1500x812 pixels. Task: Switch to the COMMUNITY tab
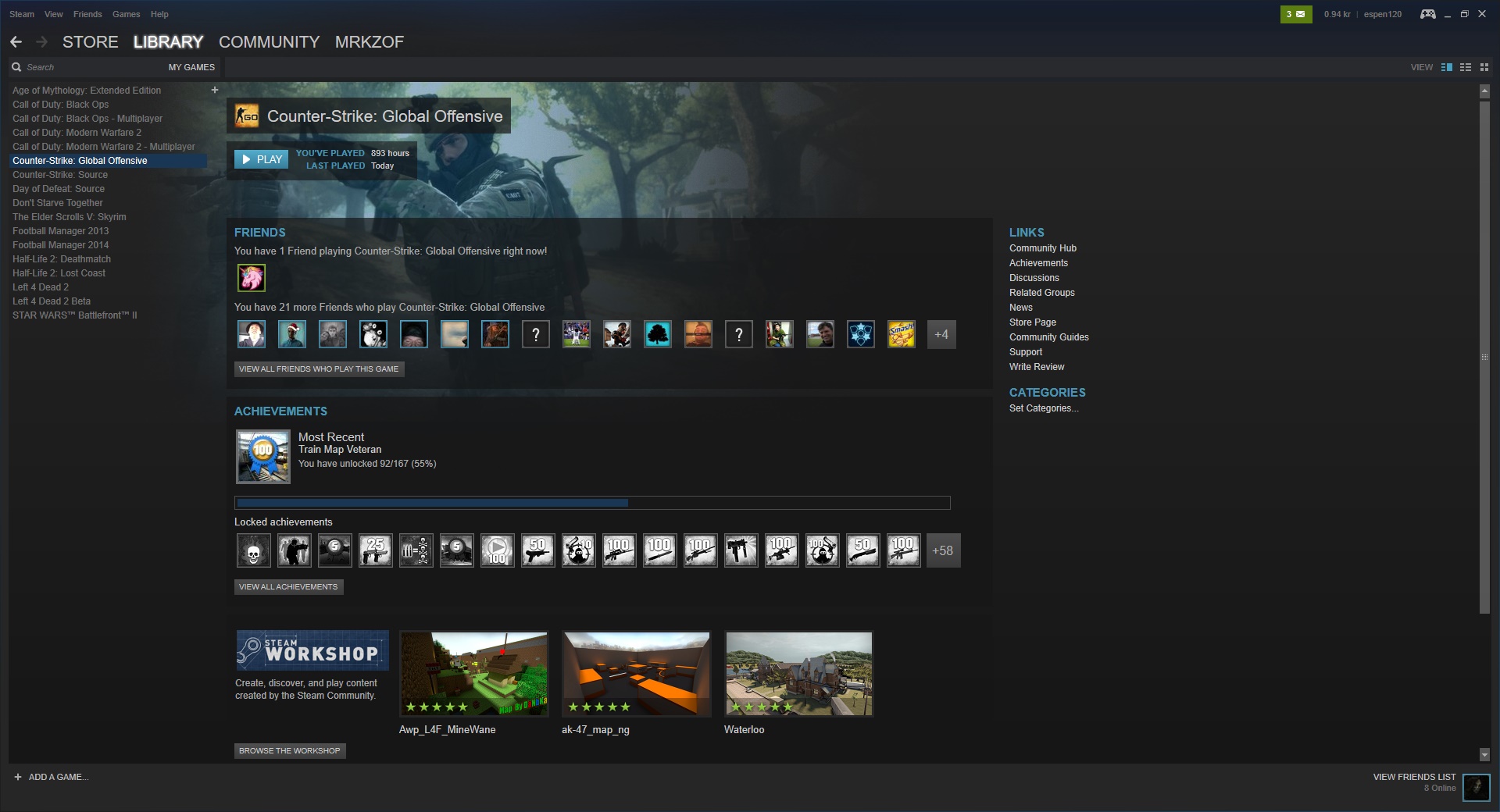point(270,42)
